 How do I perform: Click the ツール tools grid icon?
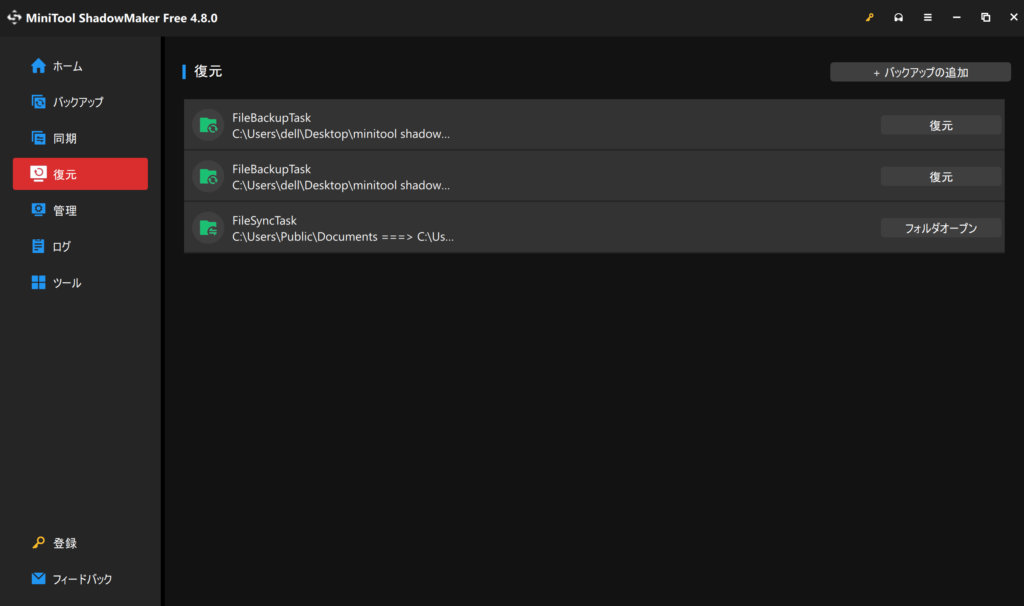point(39,283)
